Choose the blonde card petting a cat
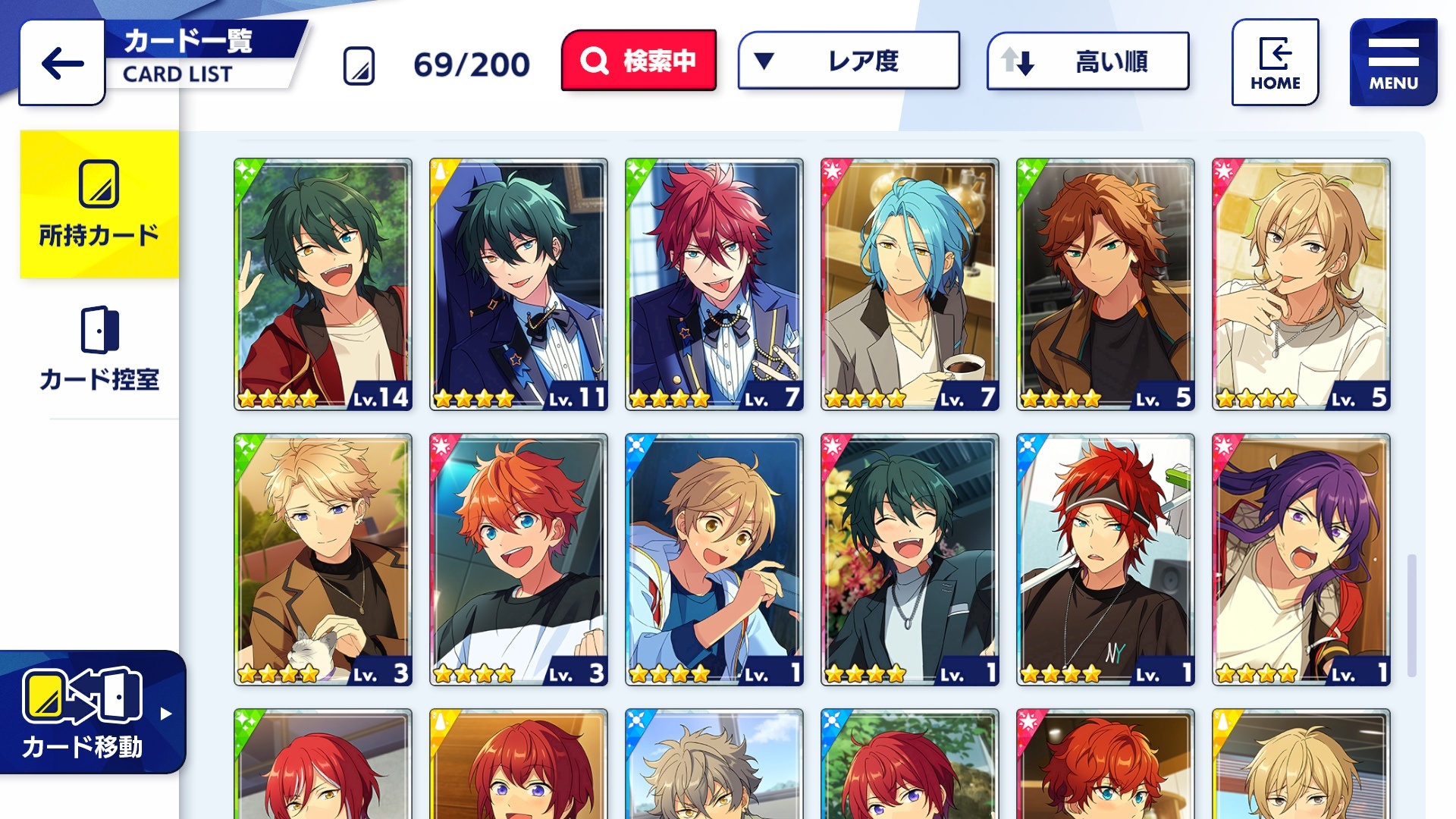Screen dimensions: 1456x819 pos(323,560)
